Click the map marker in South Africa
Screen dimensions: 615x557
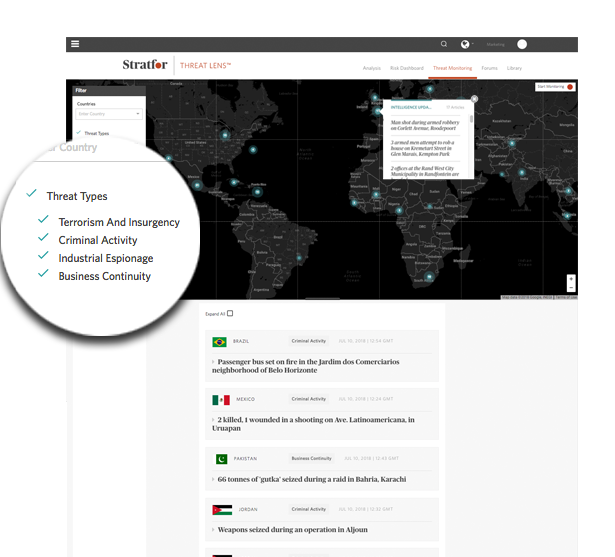point(429,276)
